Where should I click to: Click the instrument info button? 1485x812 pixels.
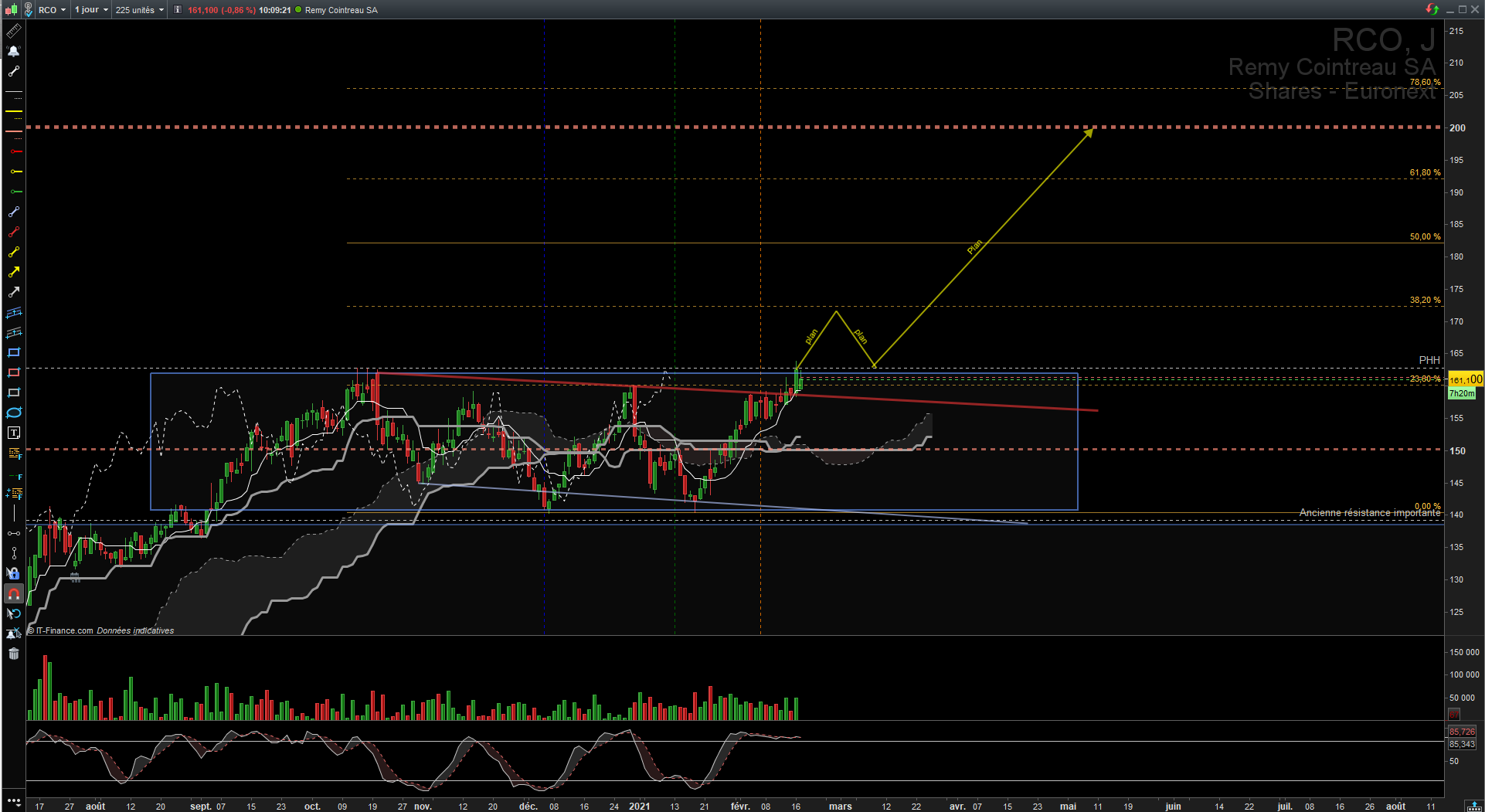(178, 10)
